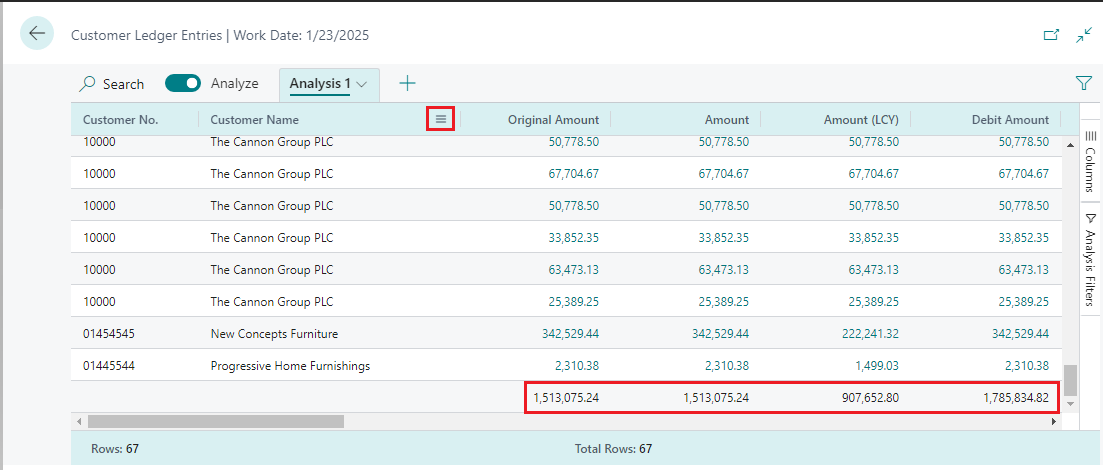Click the 1,785,834.82 Debit Amount total
The height and width of the screenshot is (470, 1103).
tap(1016, 398)
